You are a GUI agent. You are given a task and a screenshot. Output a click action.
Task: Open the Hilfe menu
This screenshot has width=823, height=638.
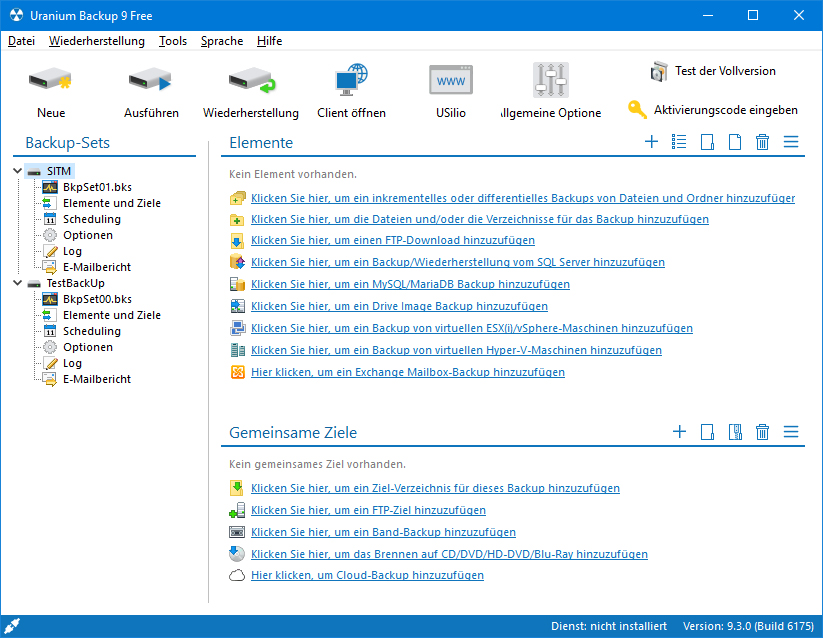pyautogui.click(x=269, y=41)
